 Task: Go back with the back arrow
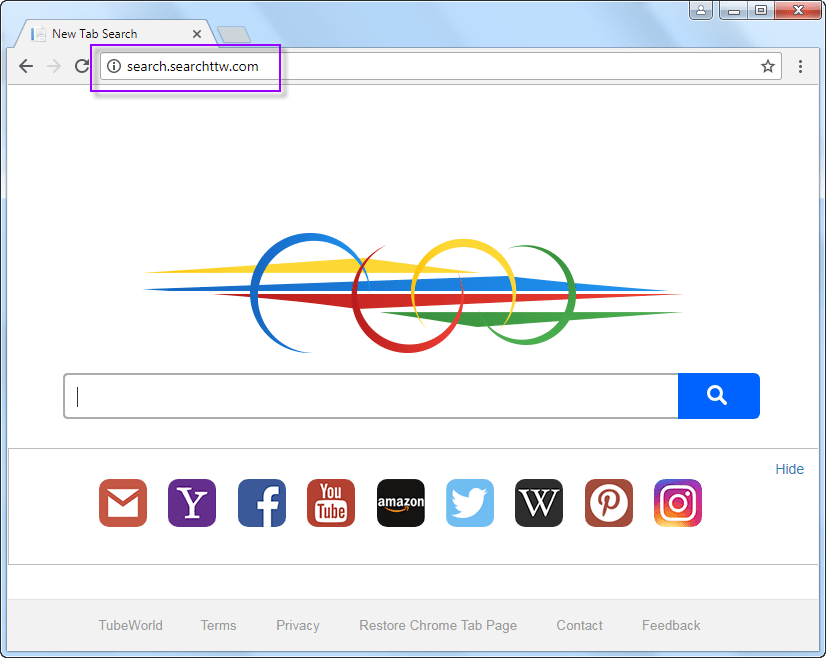click(26, 66)
